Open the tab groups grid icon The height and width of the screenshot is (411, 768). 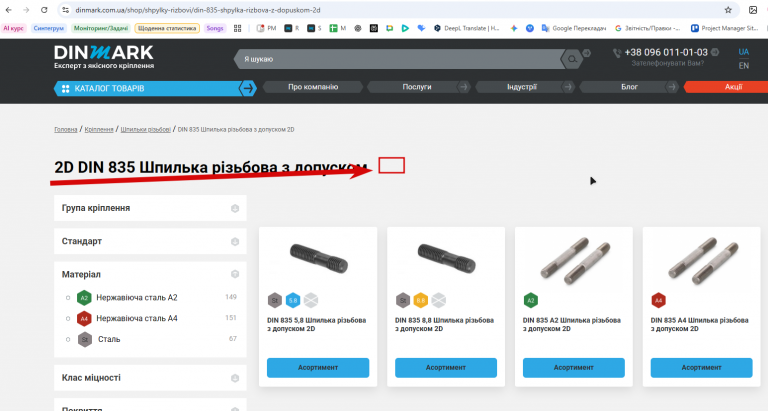[x=238, y=28]
